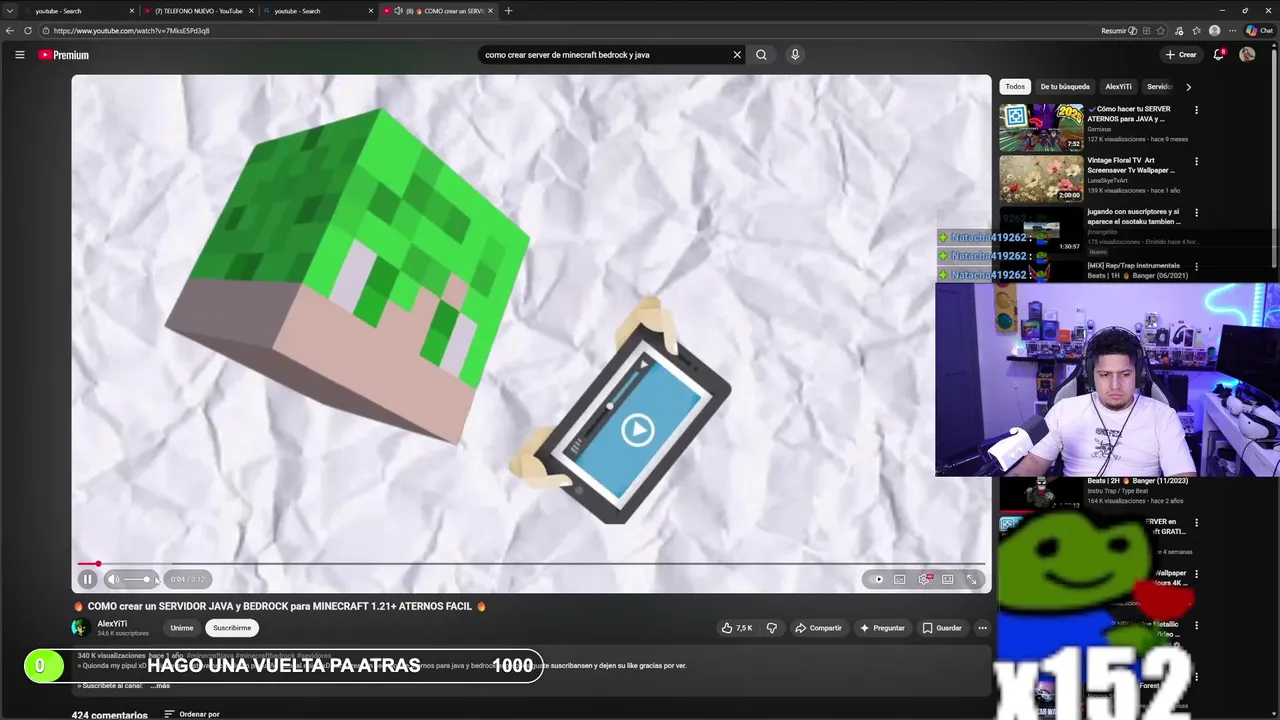Screen dimensions: 1280x720
Task: Click the Unirme channel membership button
Action: click(182, 628)
